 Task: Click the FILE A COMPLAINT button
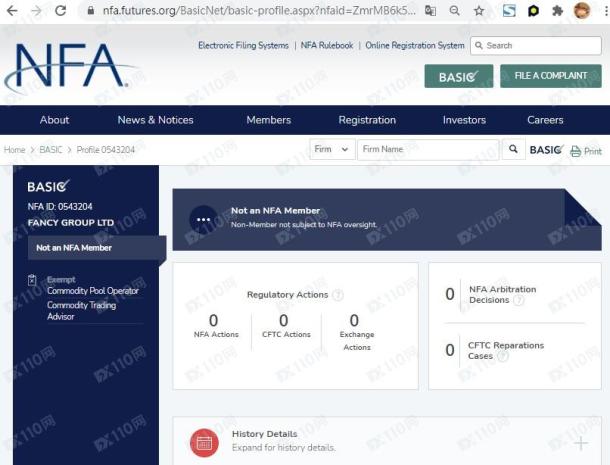tap(550, 76)
